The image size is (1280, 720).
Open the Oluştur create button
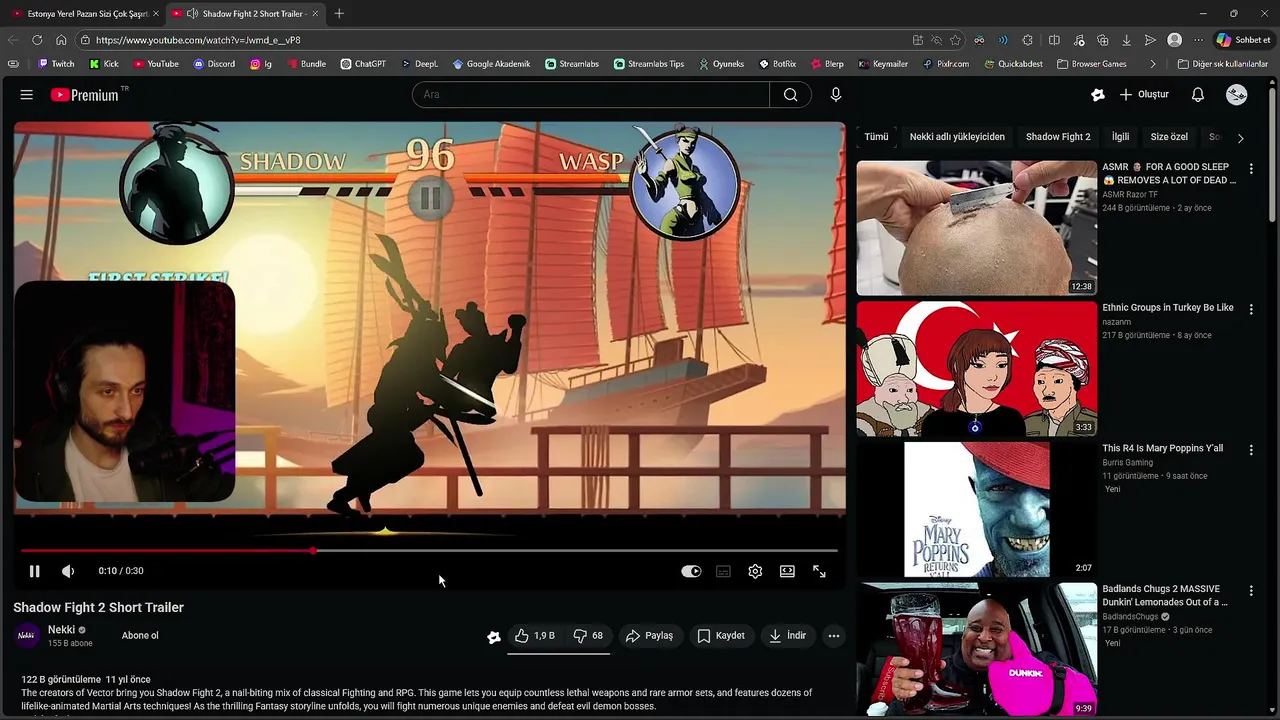tap(1144, 95)
